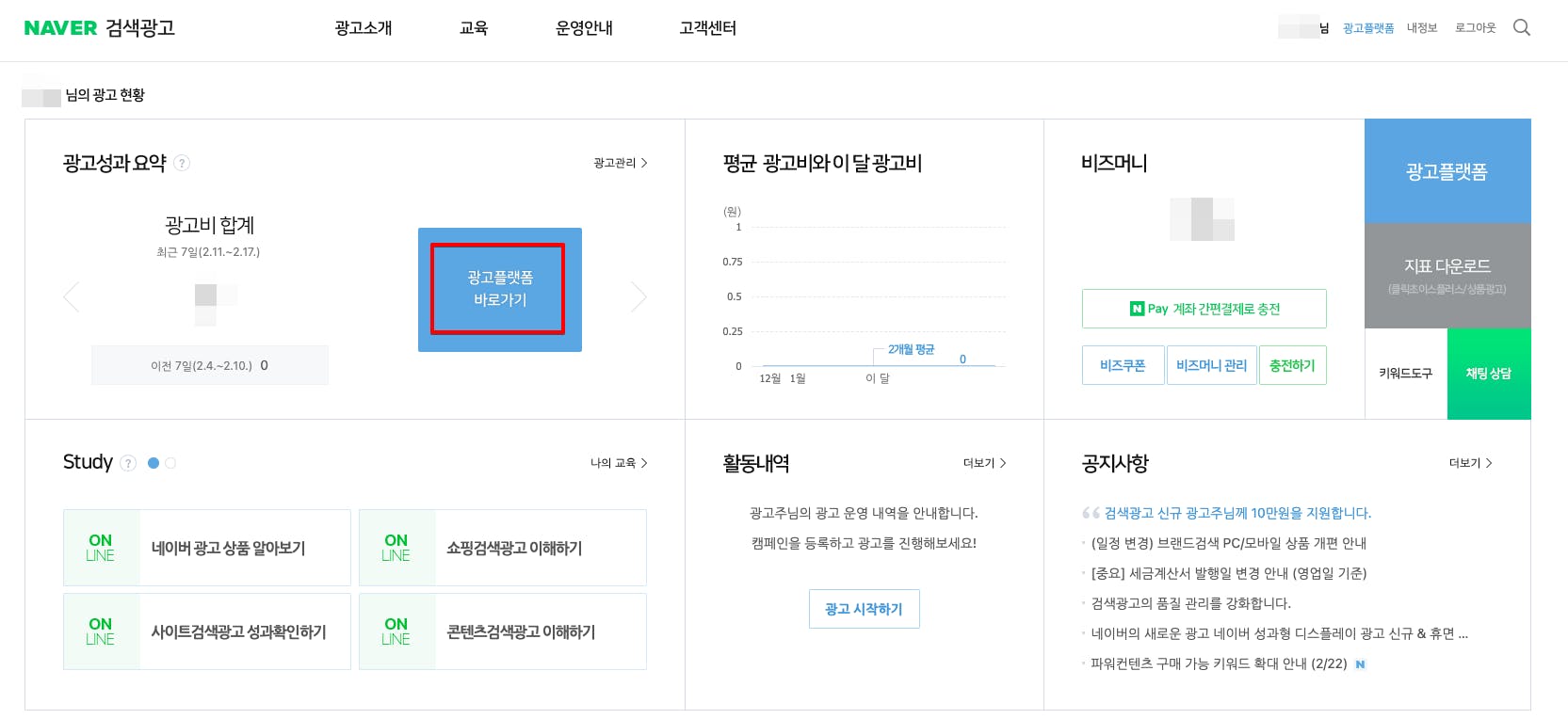Open 비즈쿠폰

click(x=1123, y=365)
